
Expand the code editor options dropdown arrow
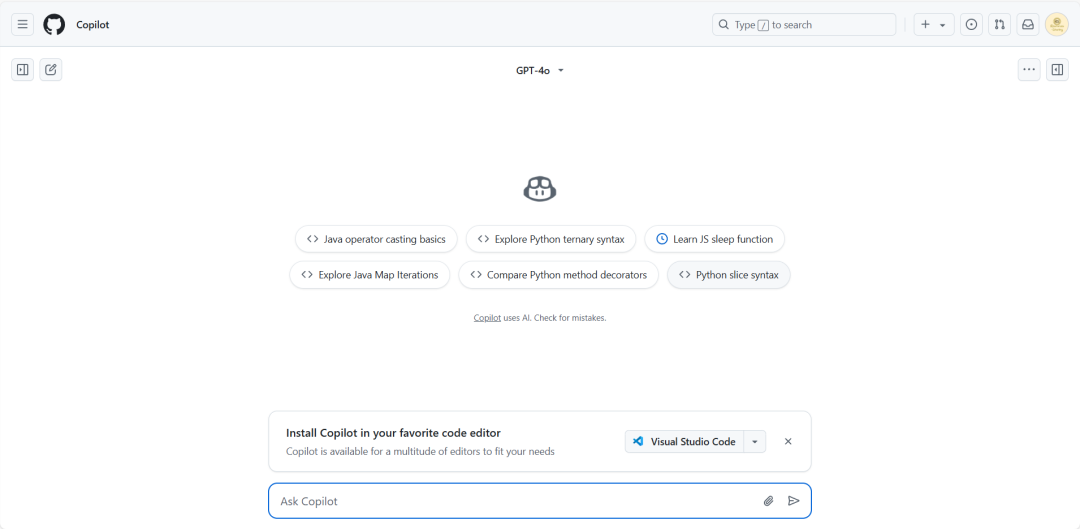click(x=755, y=441)
